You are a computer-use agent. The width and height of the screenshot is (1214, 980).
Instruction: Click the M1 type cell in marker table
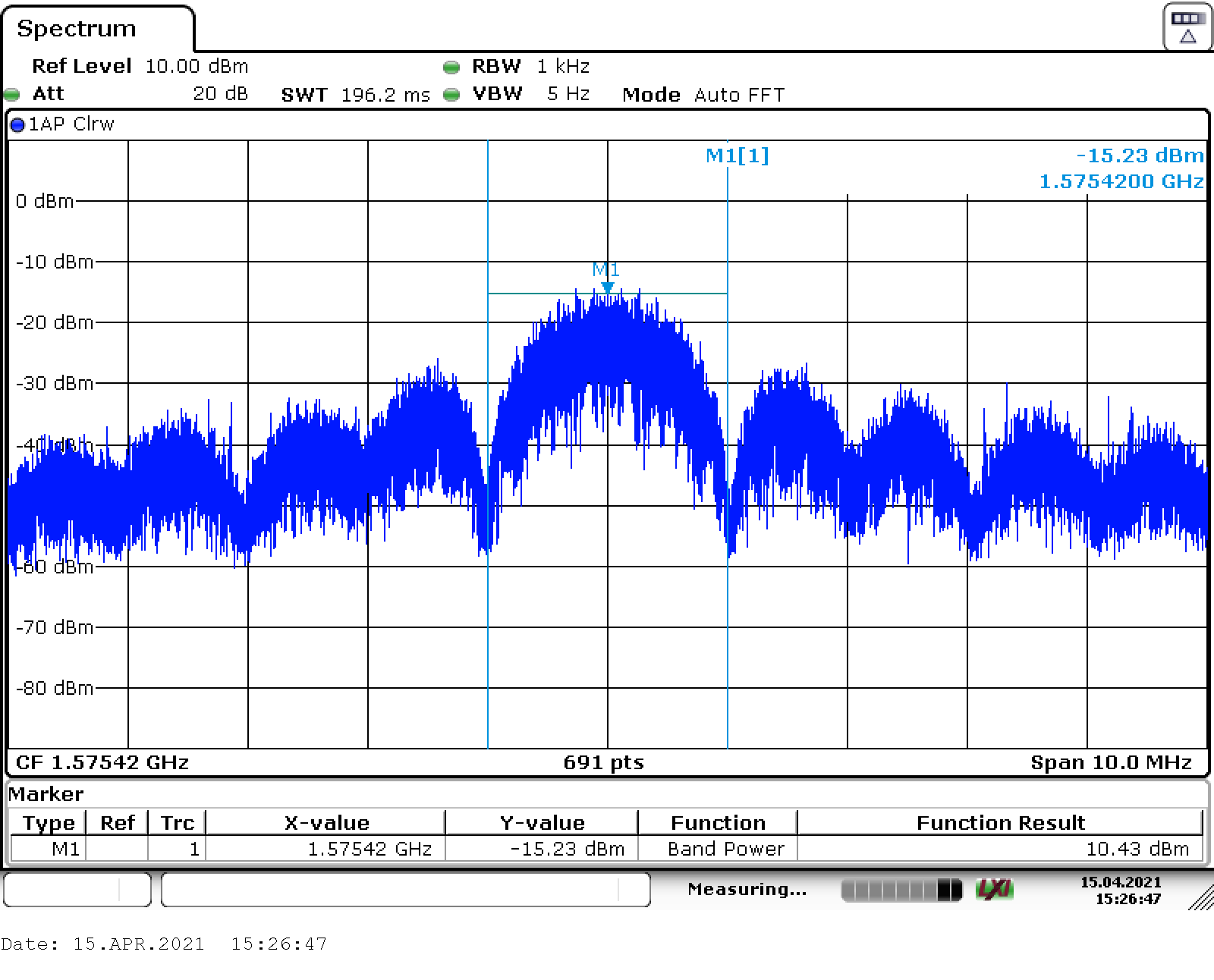[x=65, y=849]
